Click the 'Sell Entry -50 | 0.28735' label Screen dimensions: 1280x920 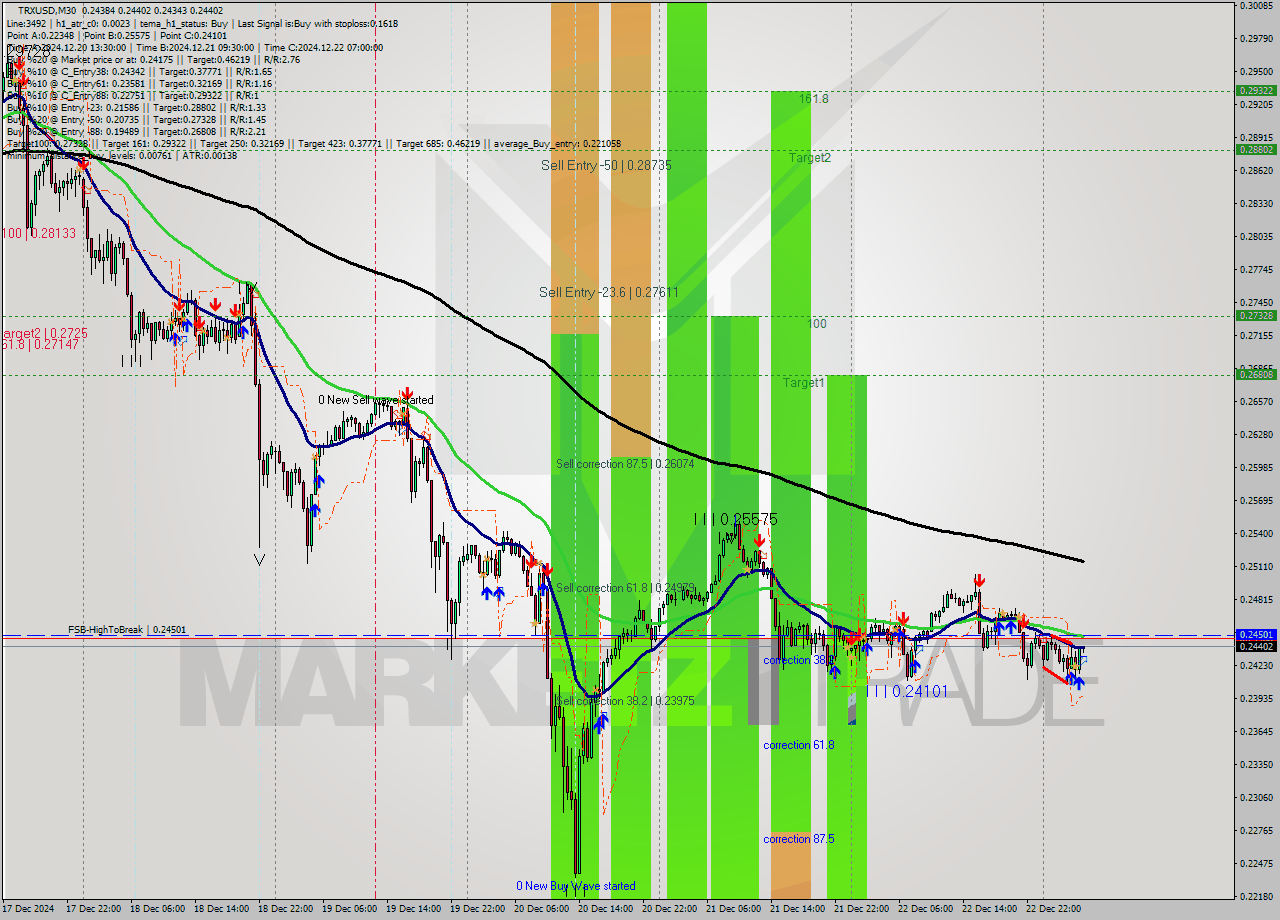606,165
